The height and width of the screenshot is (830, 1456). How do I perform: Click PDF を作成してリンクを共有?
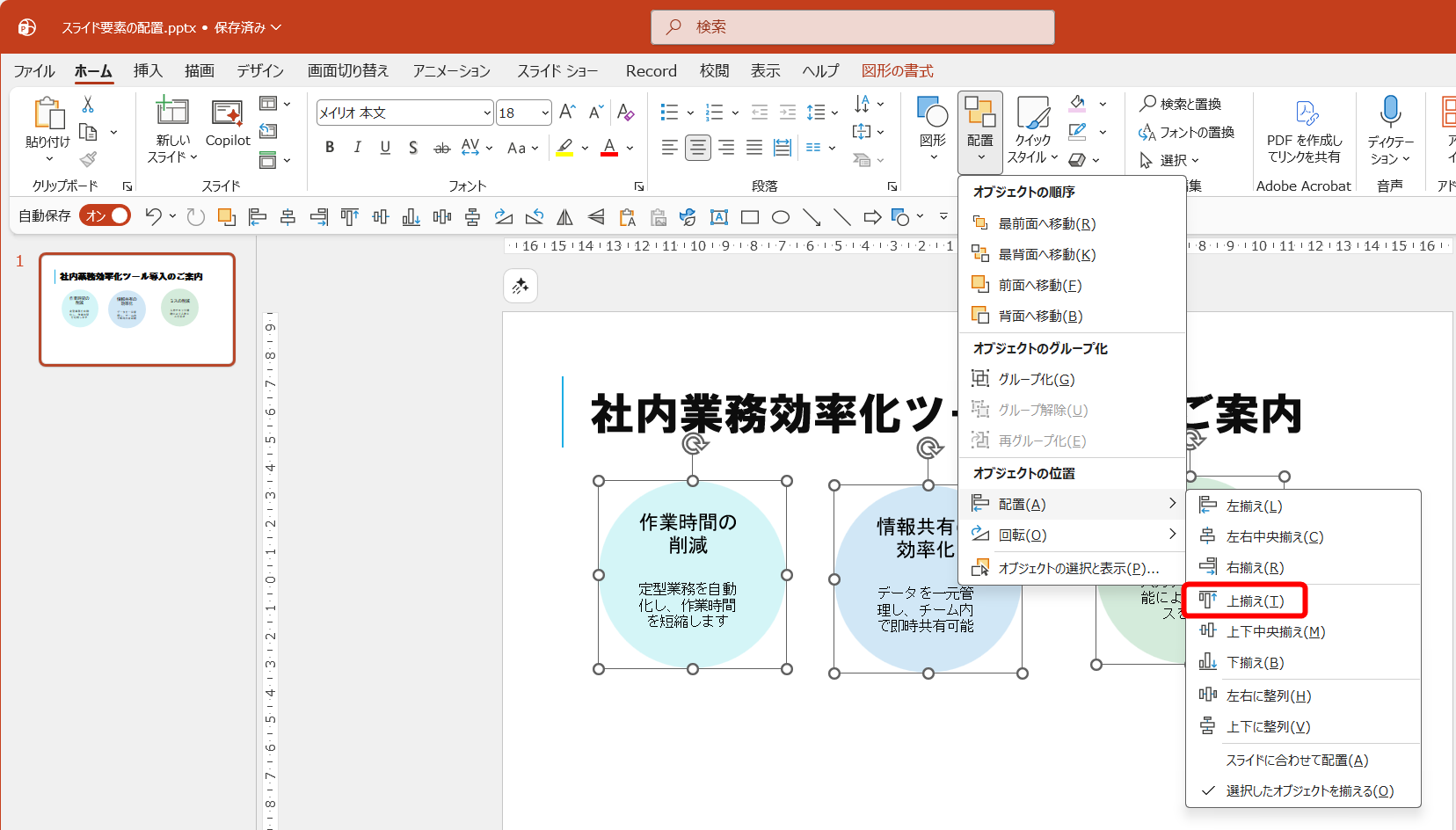pyautogui.click(x=1304, y=132)
